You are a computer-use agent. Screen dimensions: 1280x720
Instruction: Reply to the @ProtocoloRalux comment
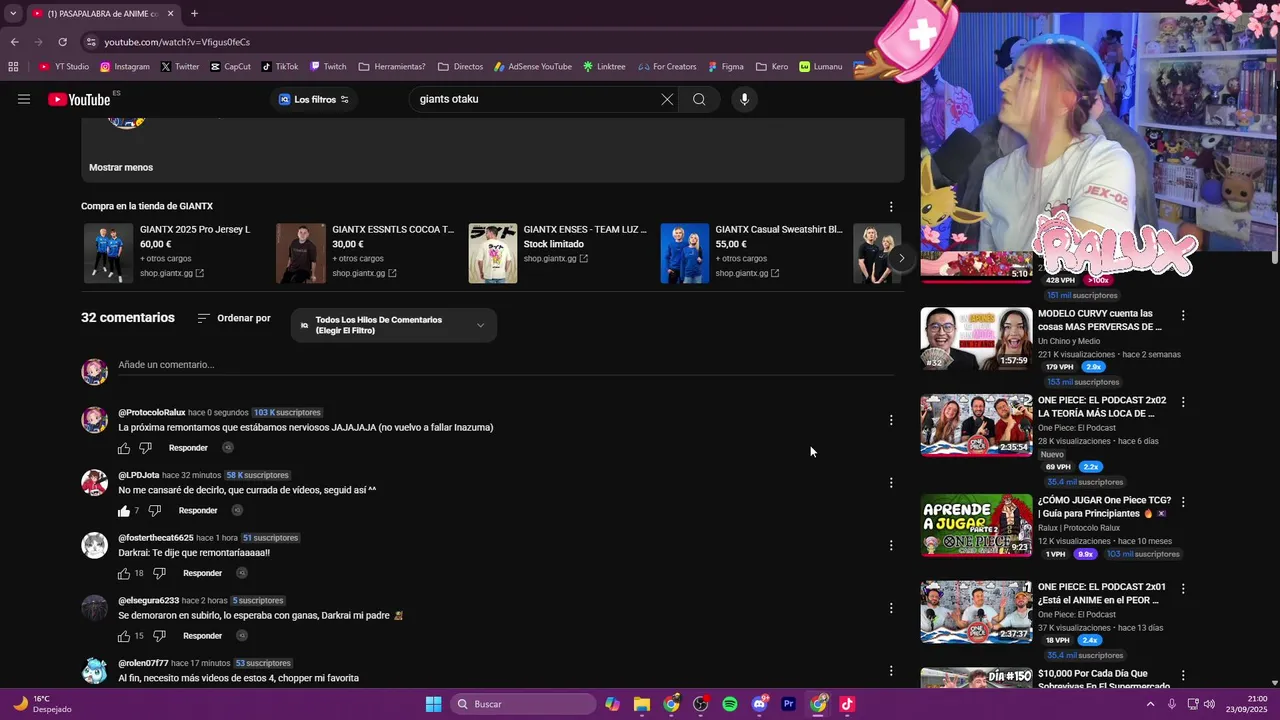pos(188,448)
